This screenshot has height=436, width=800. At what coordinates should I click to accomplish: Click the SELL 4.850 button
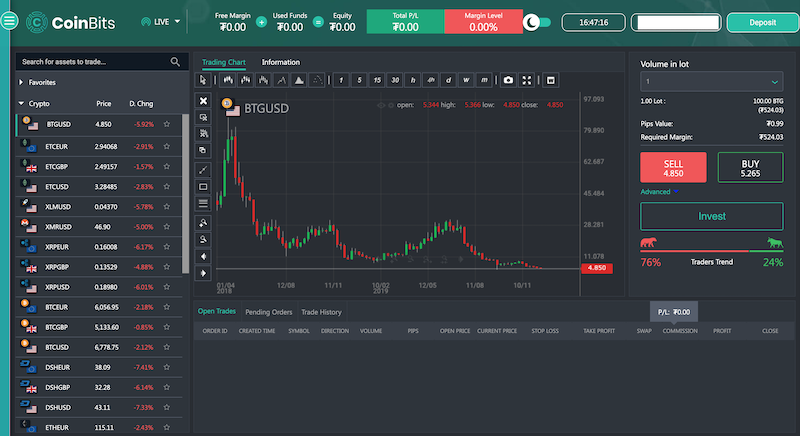point(673,167)
